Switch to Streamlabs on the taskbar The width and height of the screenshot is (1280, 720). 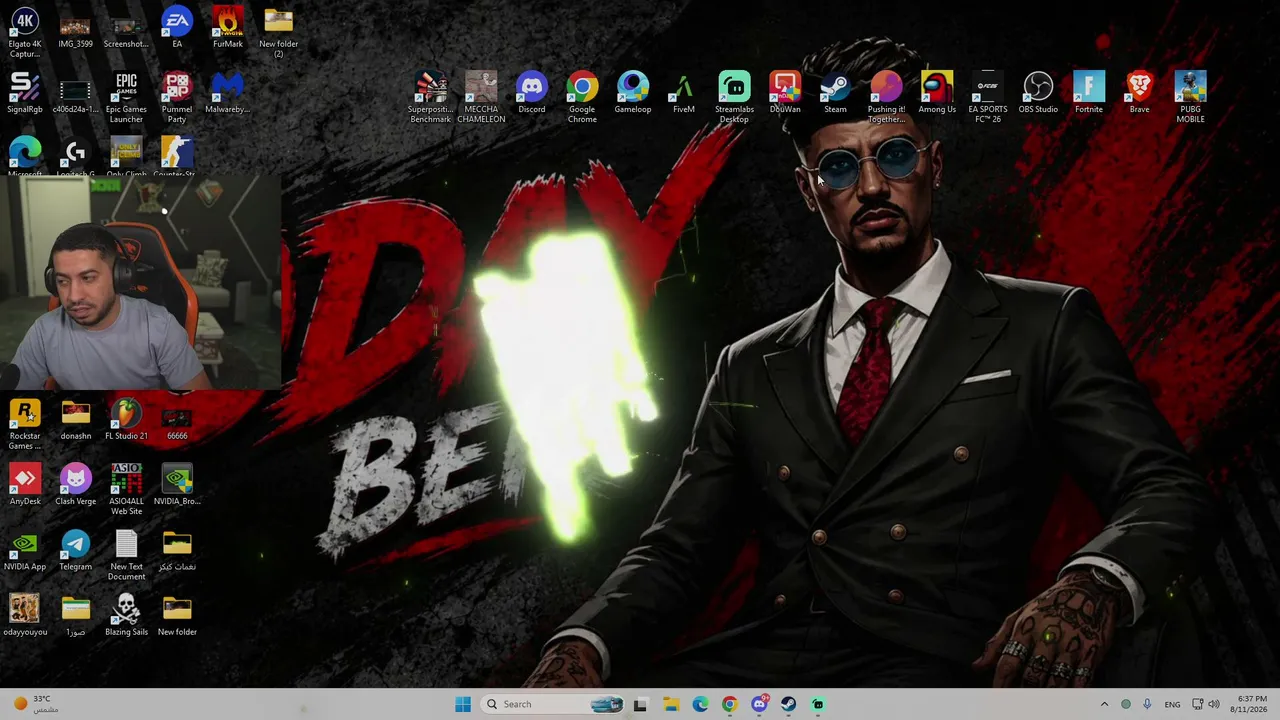[818, 704]
